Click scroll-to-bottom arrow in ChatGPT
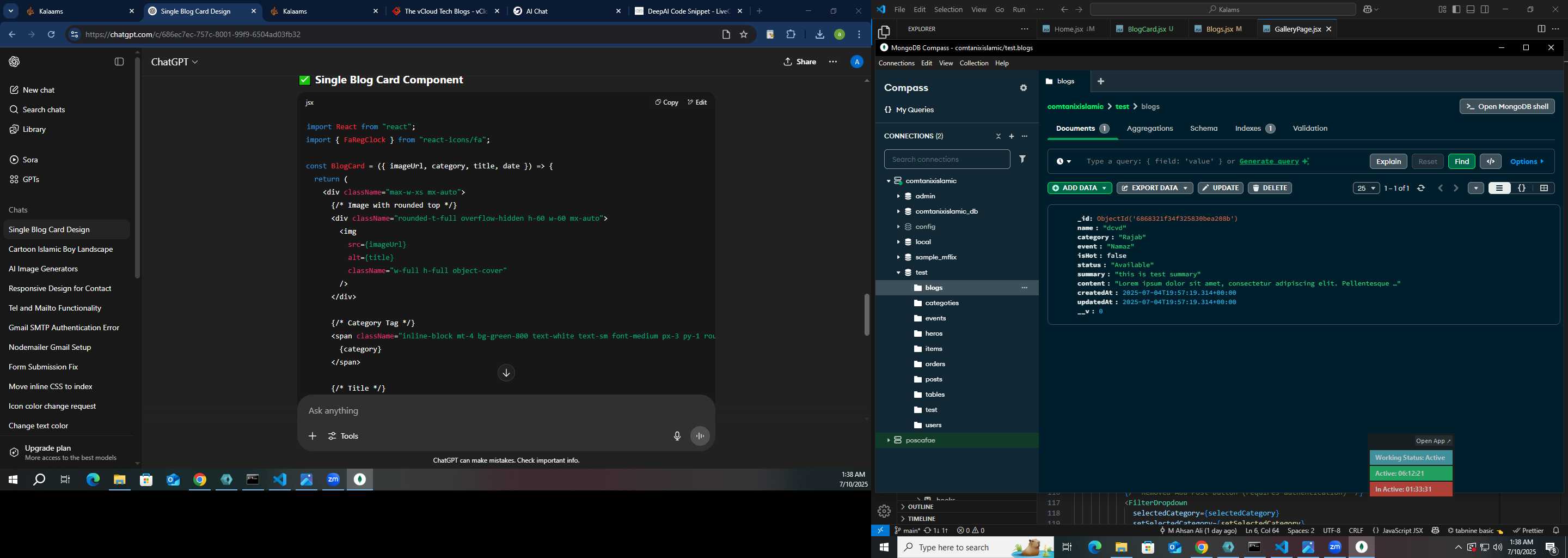 pos(506,373)
